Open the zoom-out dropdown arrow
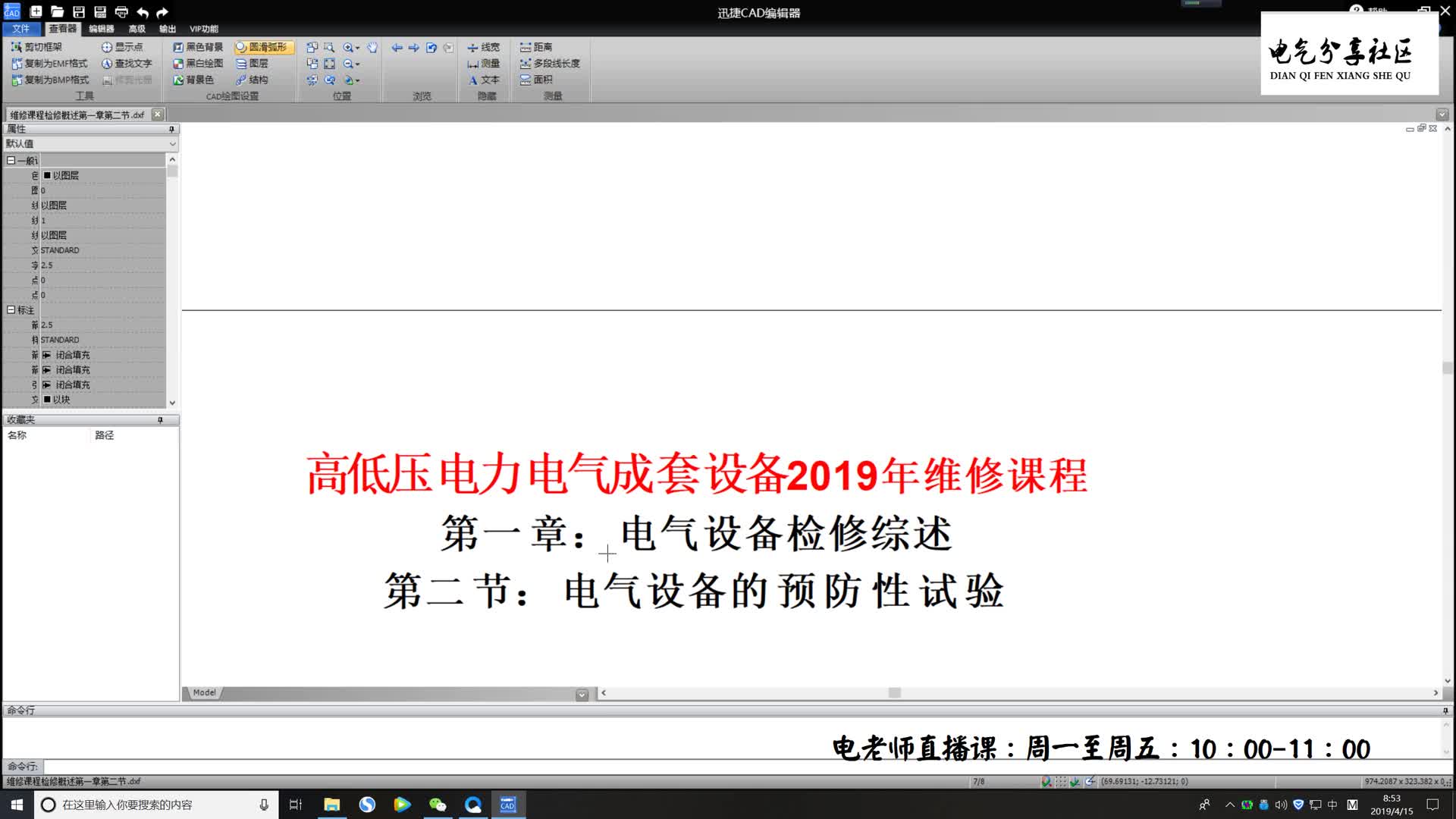The image size is (1456, 819). click(x=358, y=64)
